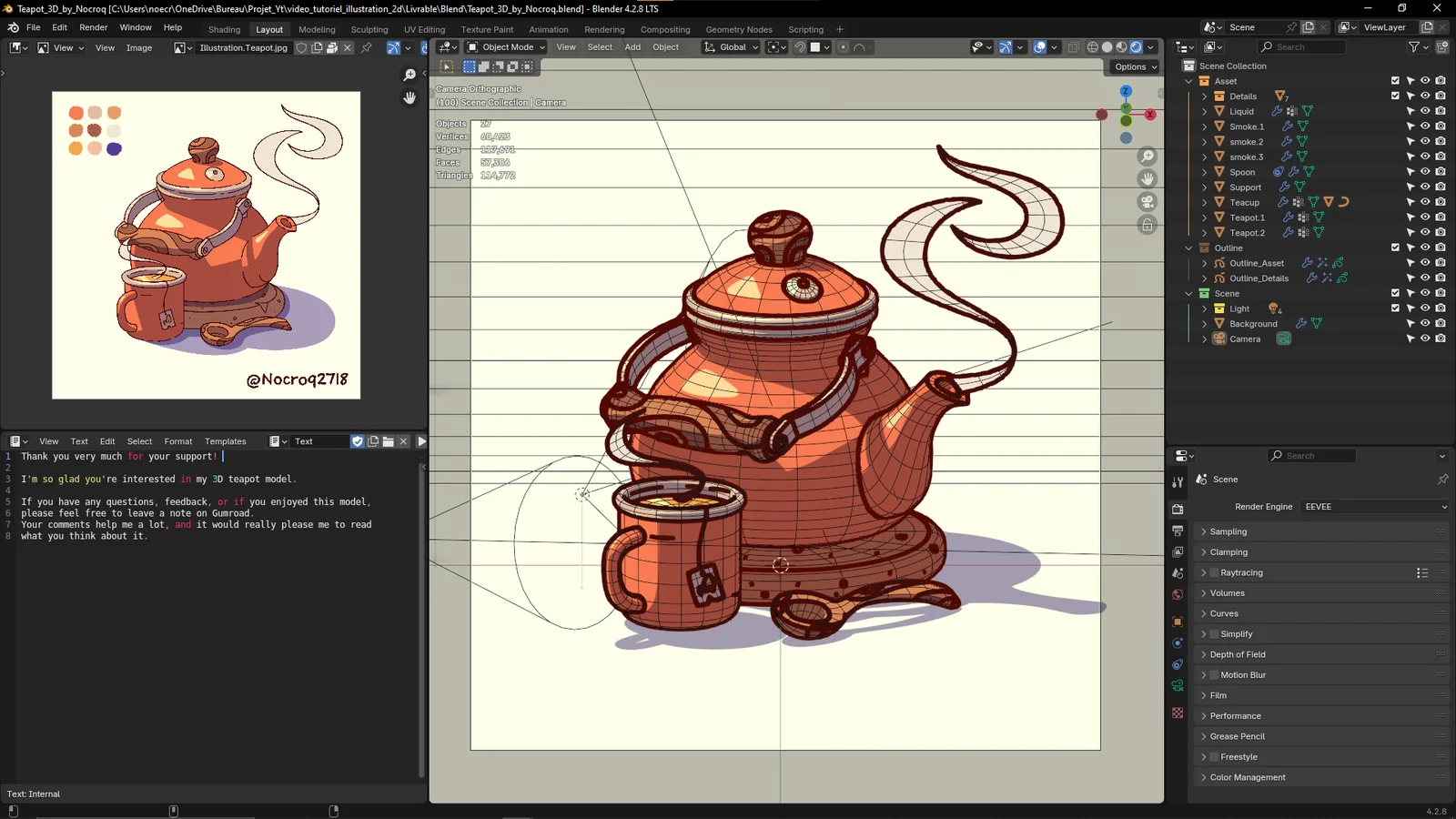1456x819 pixels.
Task: Open the Render menu
Action: pyautogui.click(x=93, y=27)
